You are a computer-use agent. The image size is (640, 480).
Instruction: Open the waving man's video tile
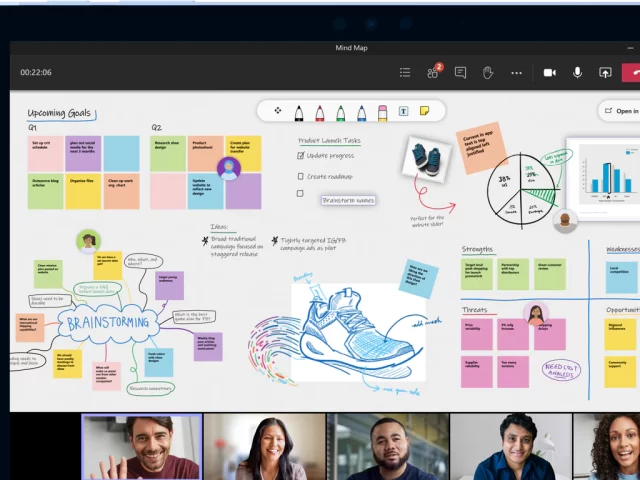click(142, 447)
